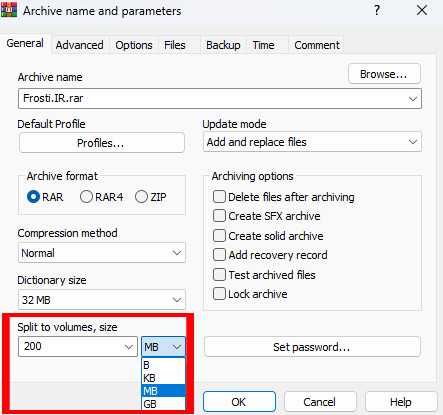Open the Comment tab
Viewport: 443px width, 415px height.
click(x=317, y=45)
